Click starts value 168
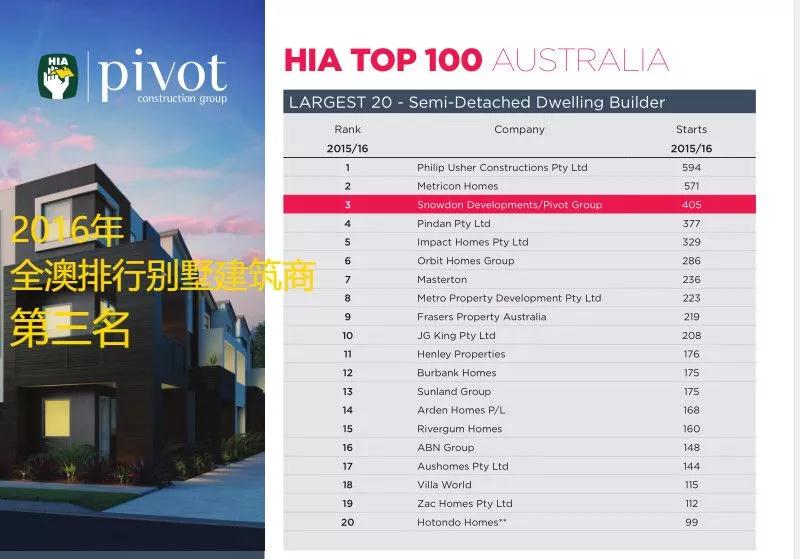This screenshot has width=800, height=559. pos(691,410)
